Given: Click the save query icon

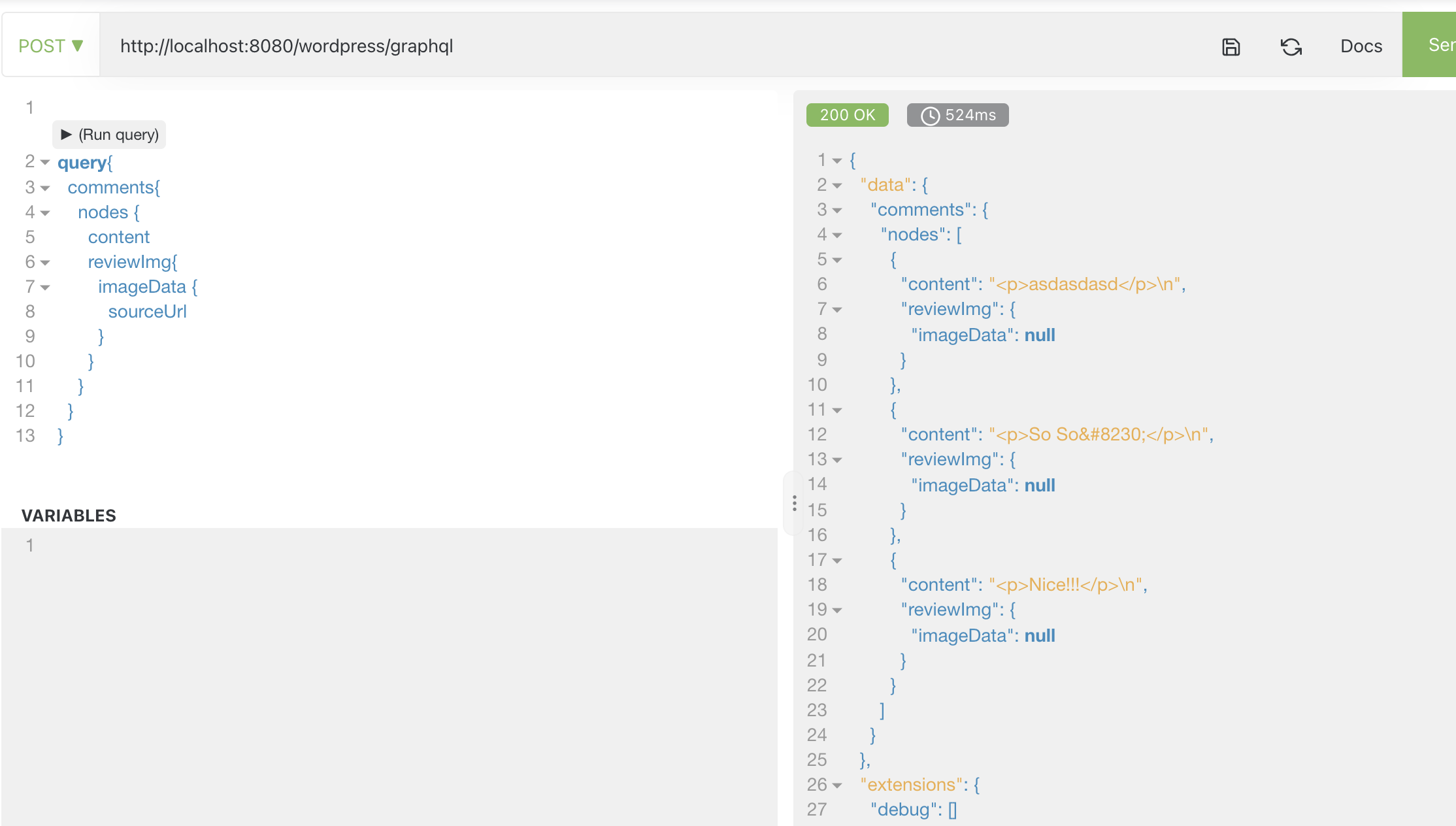Looking at the screenshot, I should pos(1231,46).
